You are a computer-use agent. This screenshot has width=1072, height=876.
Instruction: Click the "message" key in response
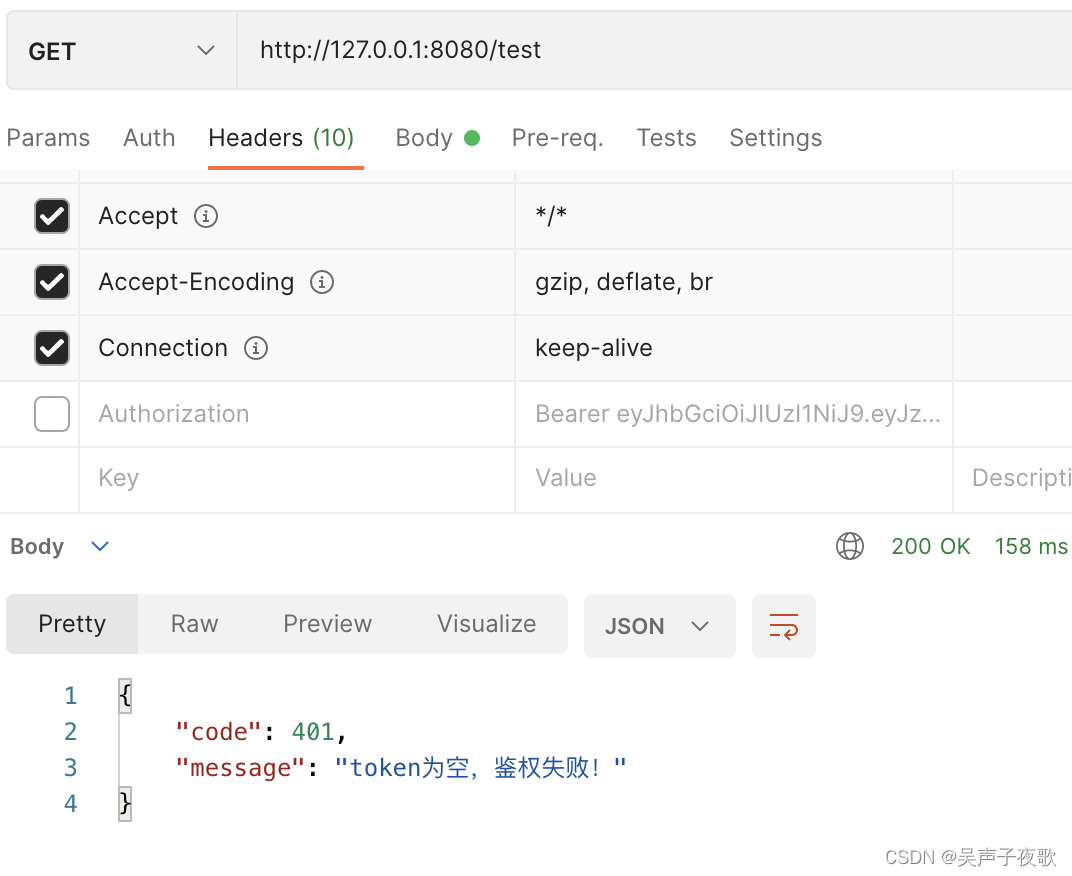240,768
